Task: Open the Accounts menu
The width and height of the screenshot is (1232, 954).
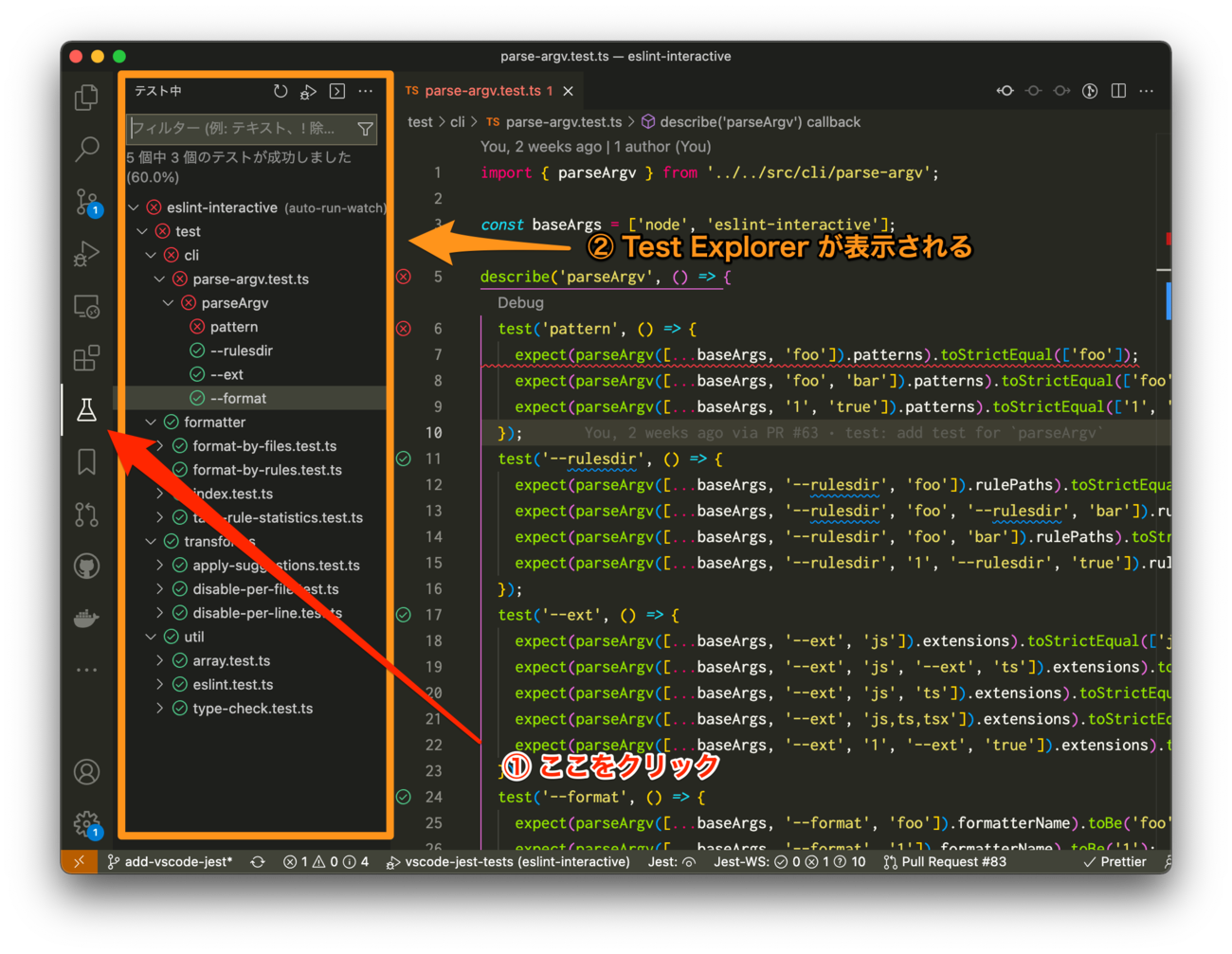Action: point(86,772)
